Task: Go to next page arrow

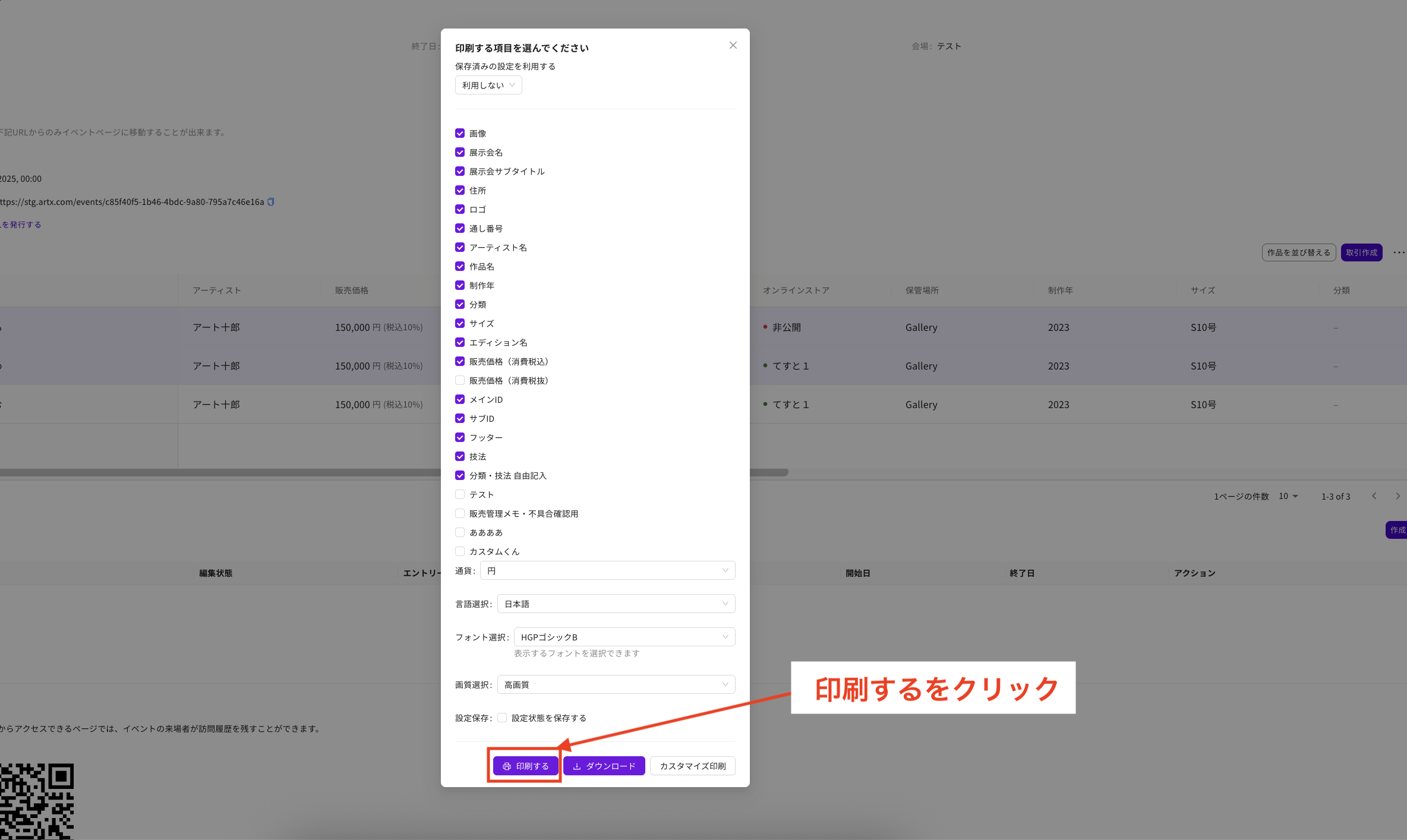Action: point(1397,496)
